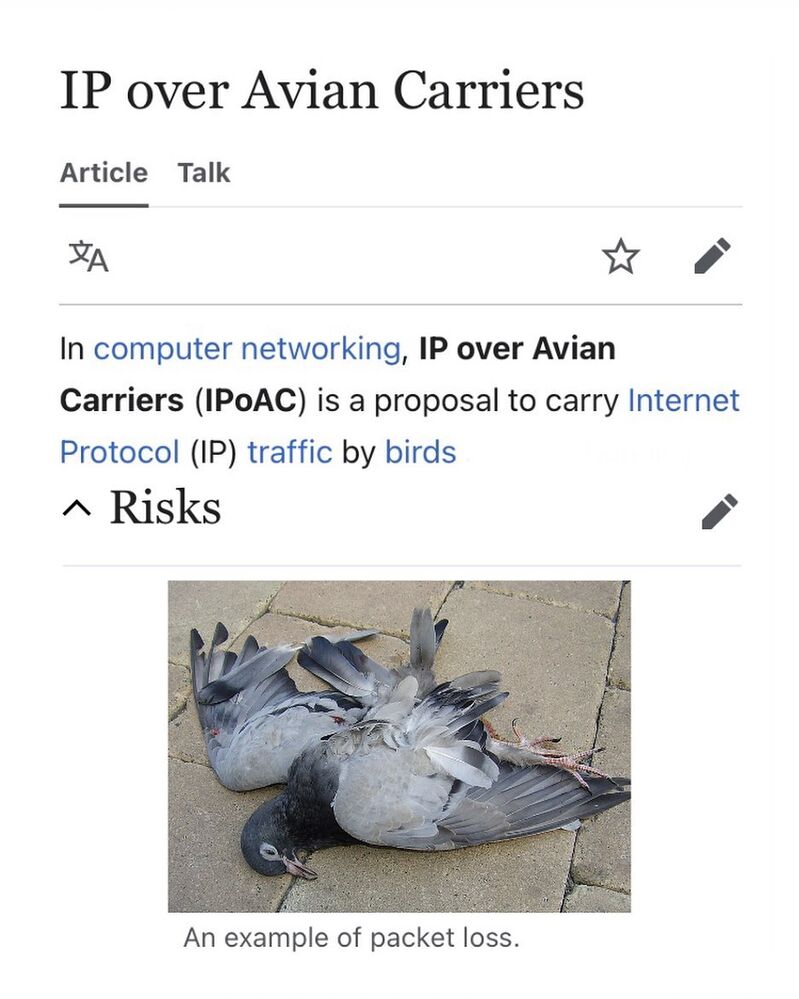The image size is (799, 999).
Task: Follow the Internet link
Action: click(684, 400)
